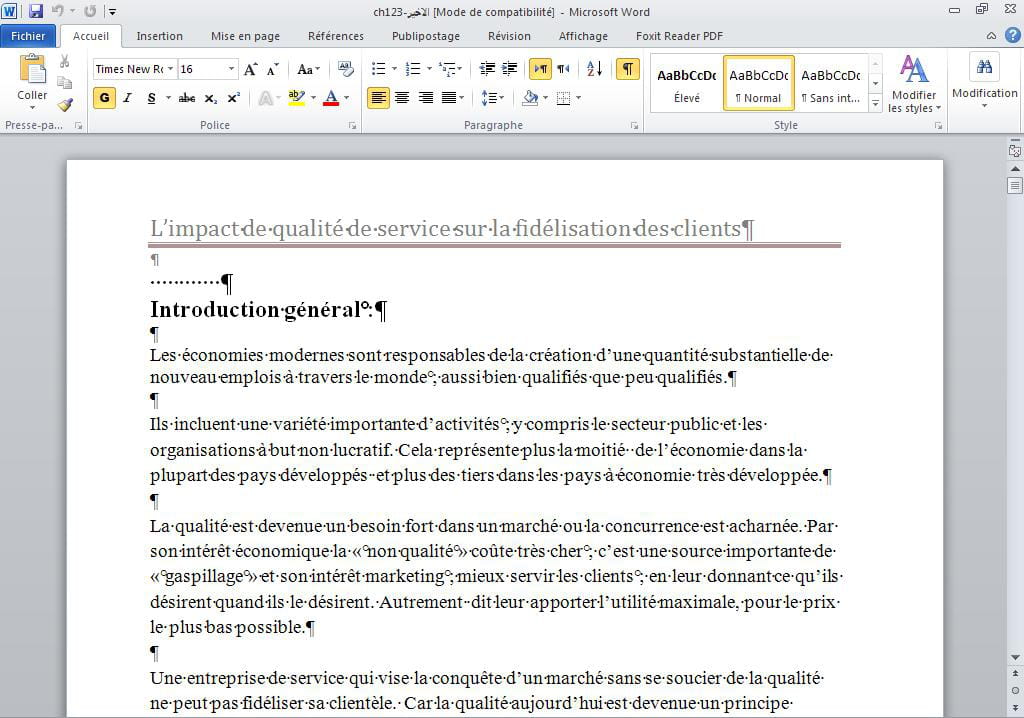
Task: Apply the red font color
Action: 331,98
